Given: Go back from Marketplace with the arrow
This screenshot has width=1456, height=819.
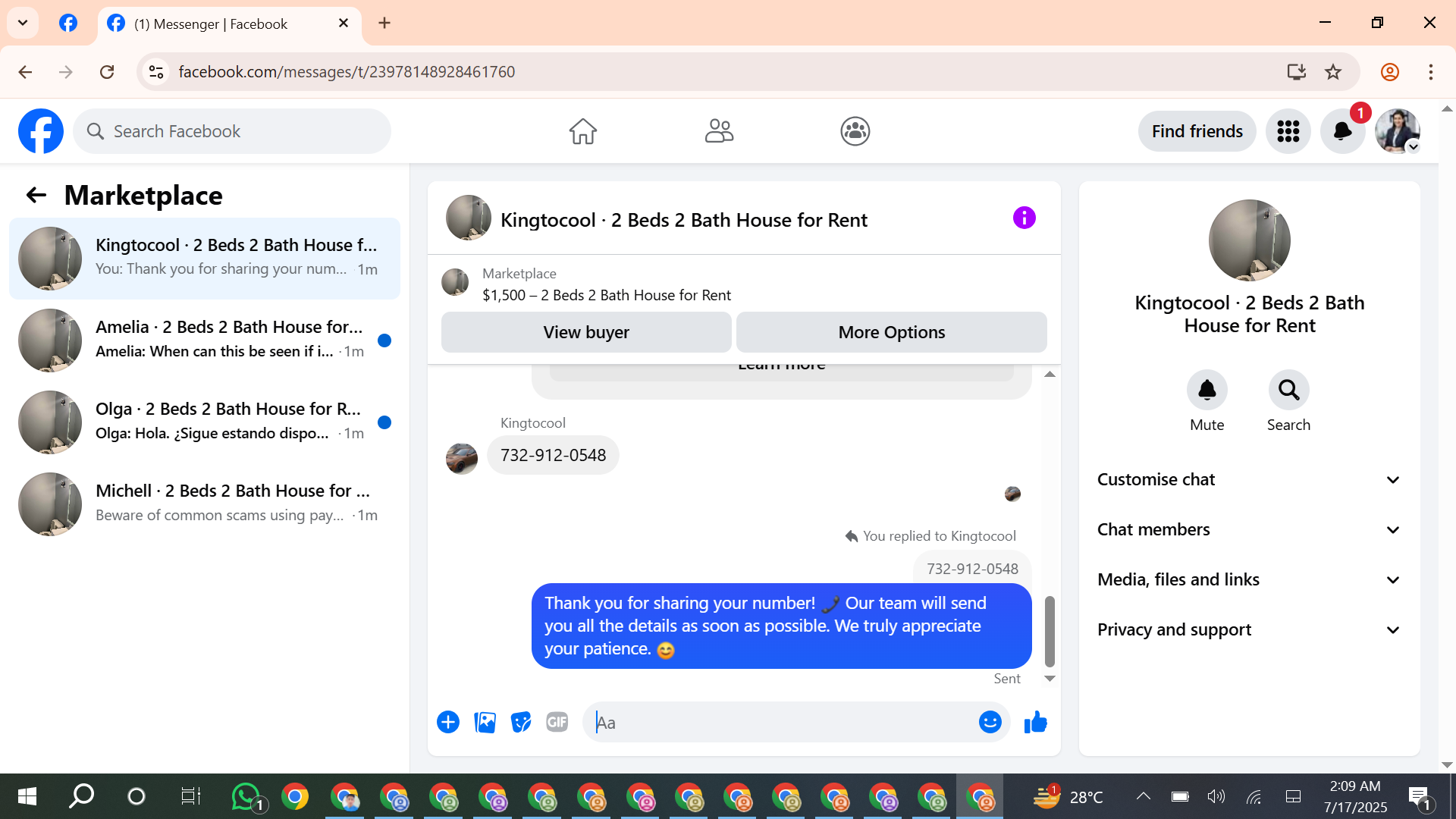Looking at the screenshot, I should [x=36, y=196].
